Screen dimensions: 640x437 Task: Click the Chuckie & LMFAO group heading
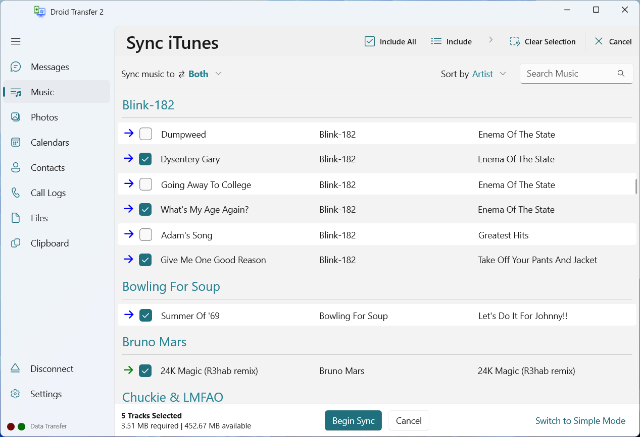(x=173, y=397)
